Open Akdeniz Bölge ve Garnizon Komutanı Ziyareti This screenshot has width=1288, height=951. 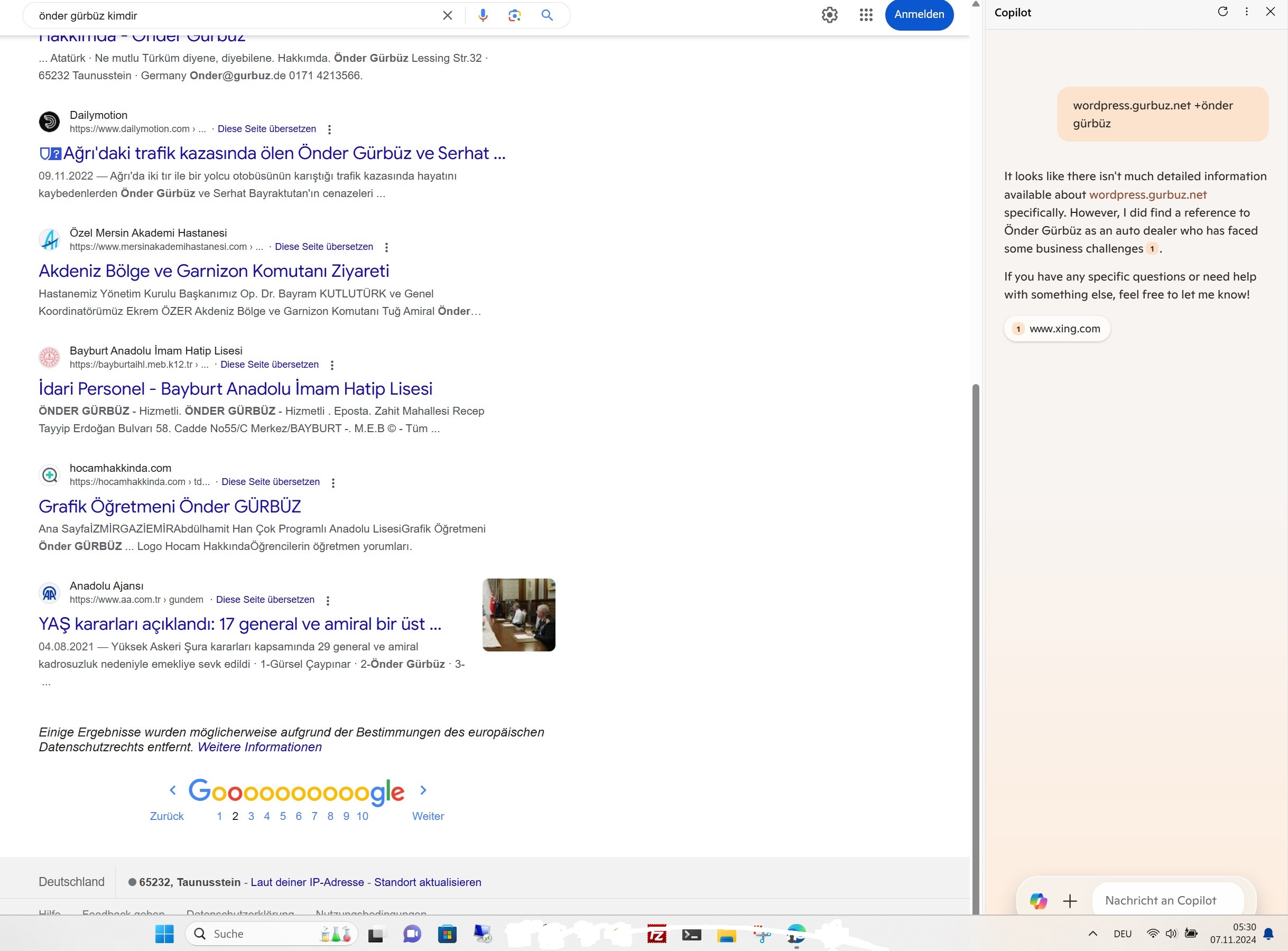pos(214,271)
